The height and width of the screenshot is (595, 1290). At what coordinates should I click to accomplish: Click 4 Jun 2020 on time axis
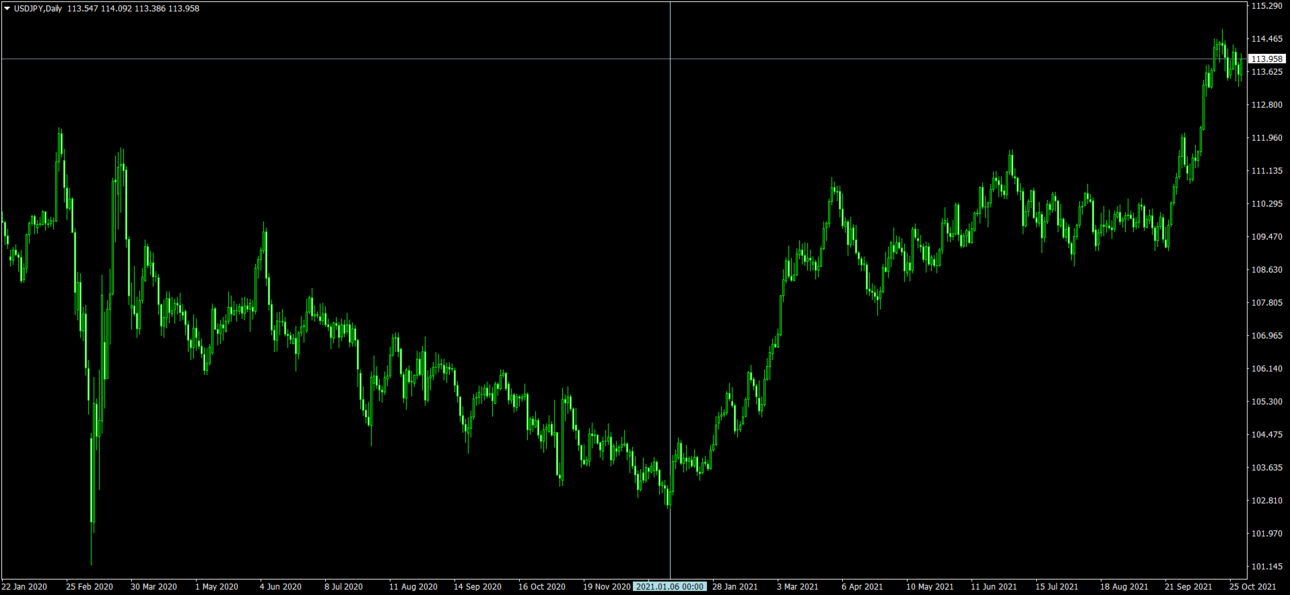tap(281, 587)
